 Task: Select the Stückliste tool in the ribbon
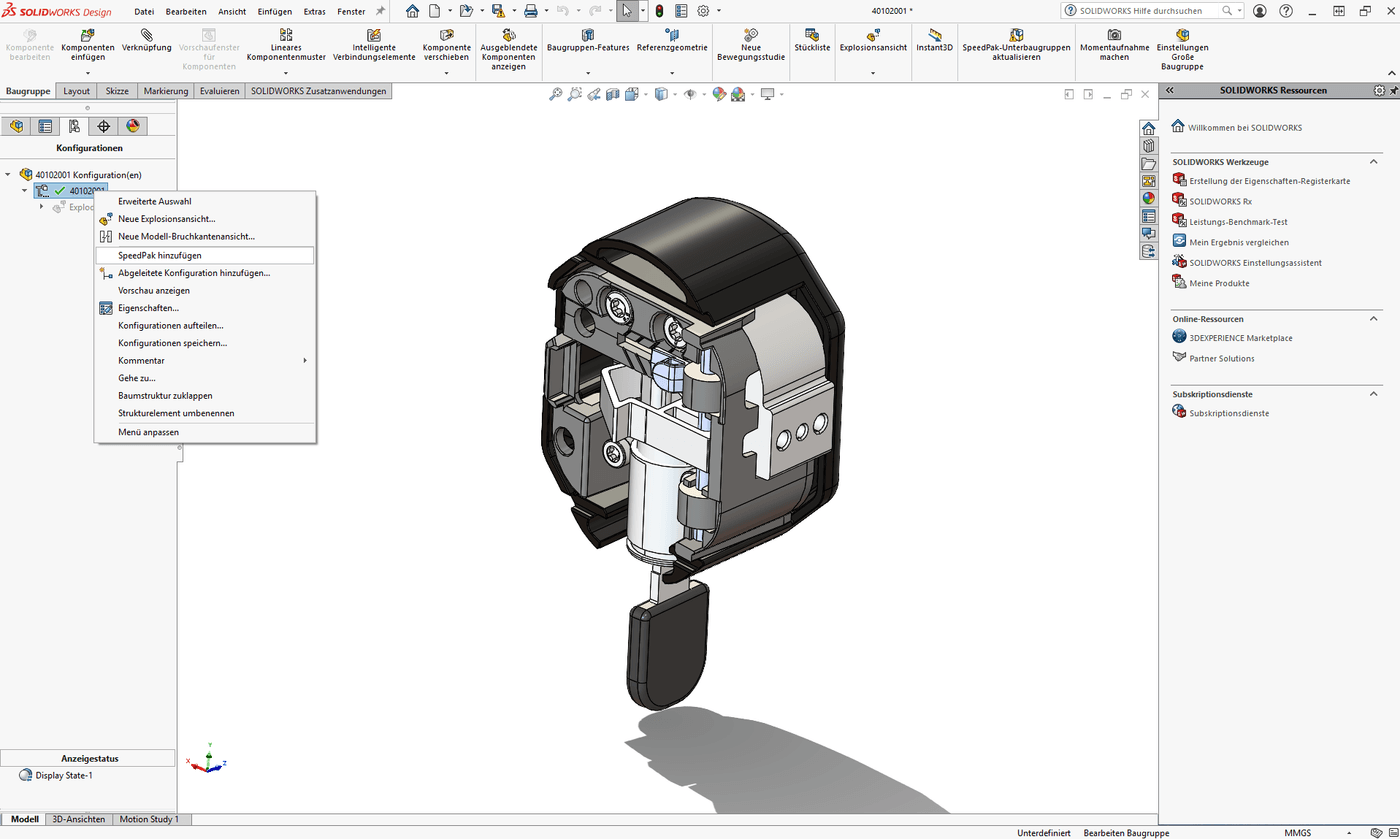coord(812,40)
